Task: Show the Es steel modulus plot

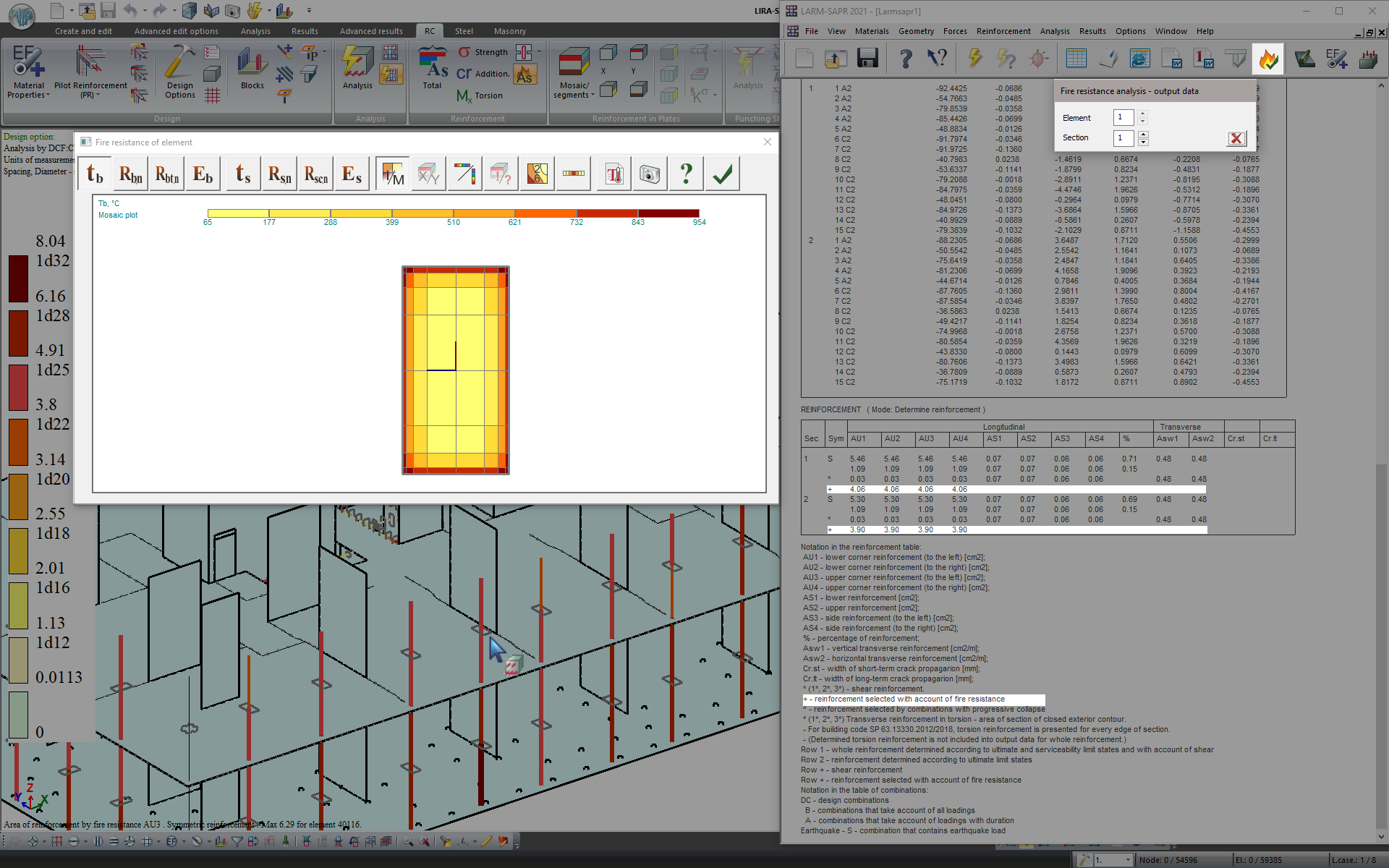Action: (x=352, y=174)
